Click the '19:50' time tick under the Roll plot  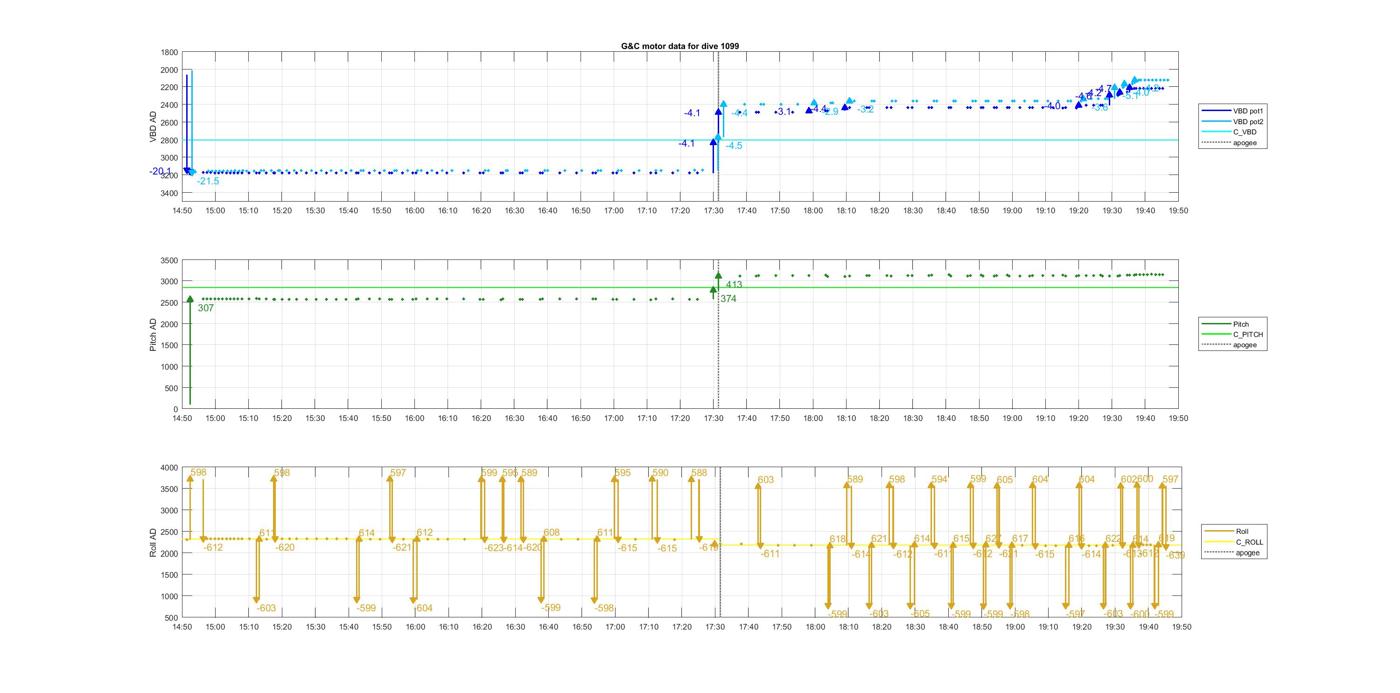click(1180, 627)
